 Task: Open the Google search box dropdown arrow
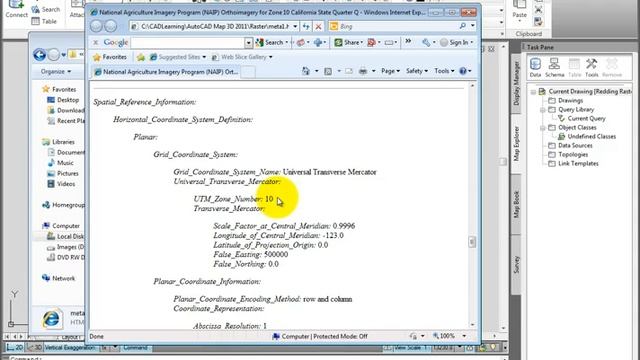(248, 42)
